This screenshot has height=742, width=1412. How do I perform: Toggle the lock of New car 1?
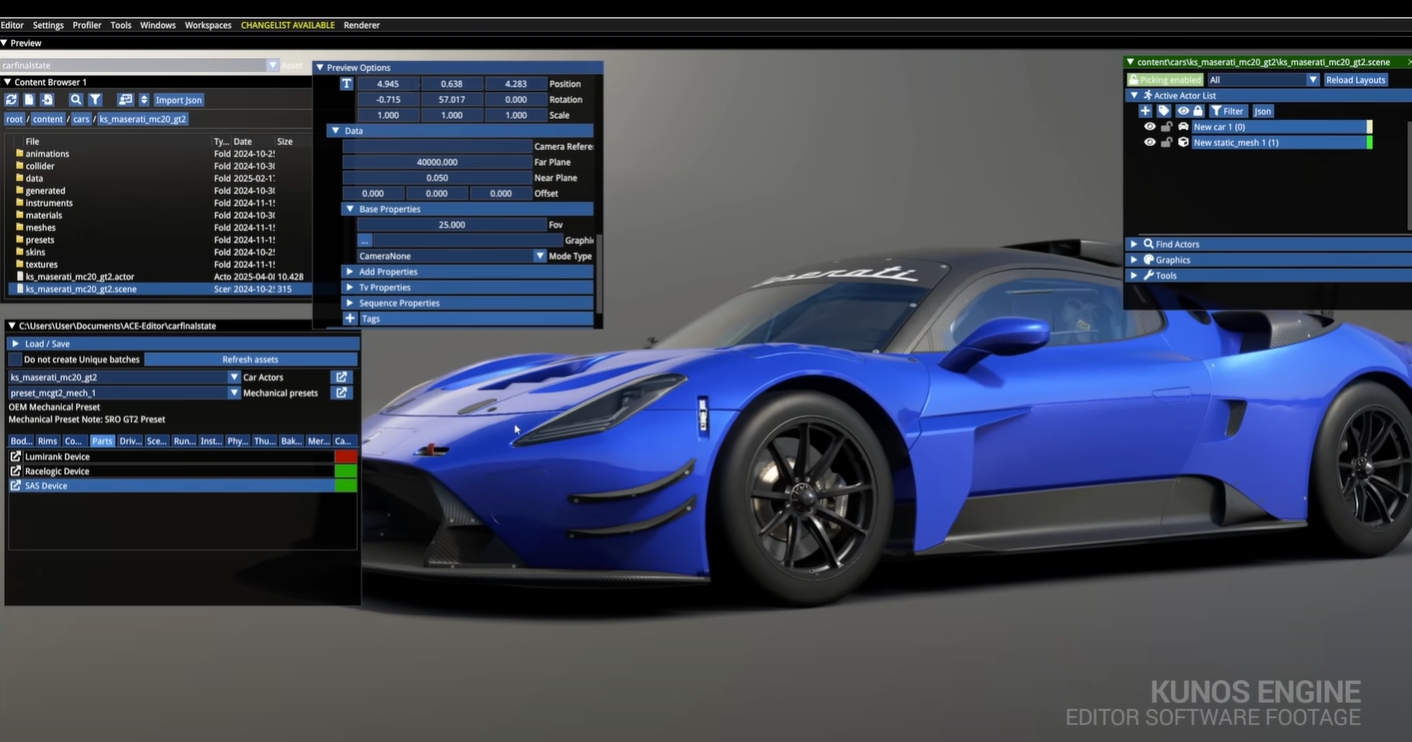[1166, 127]
